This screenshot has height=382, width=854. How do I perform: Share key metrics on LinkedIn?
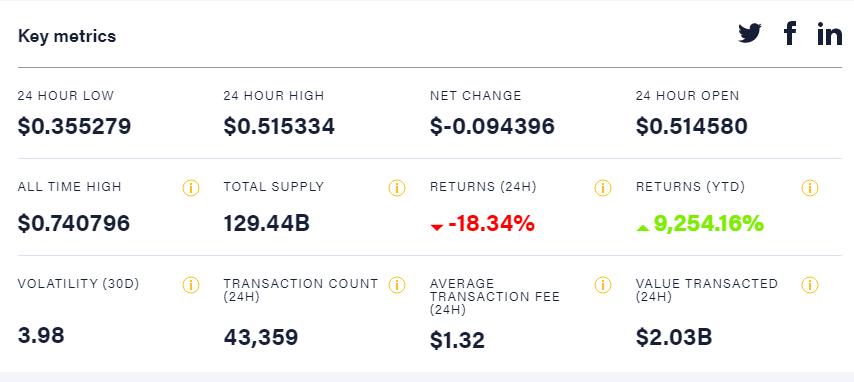[829, 34]
